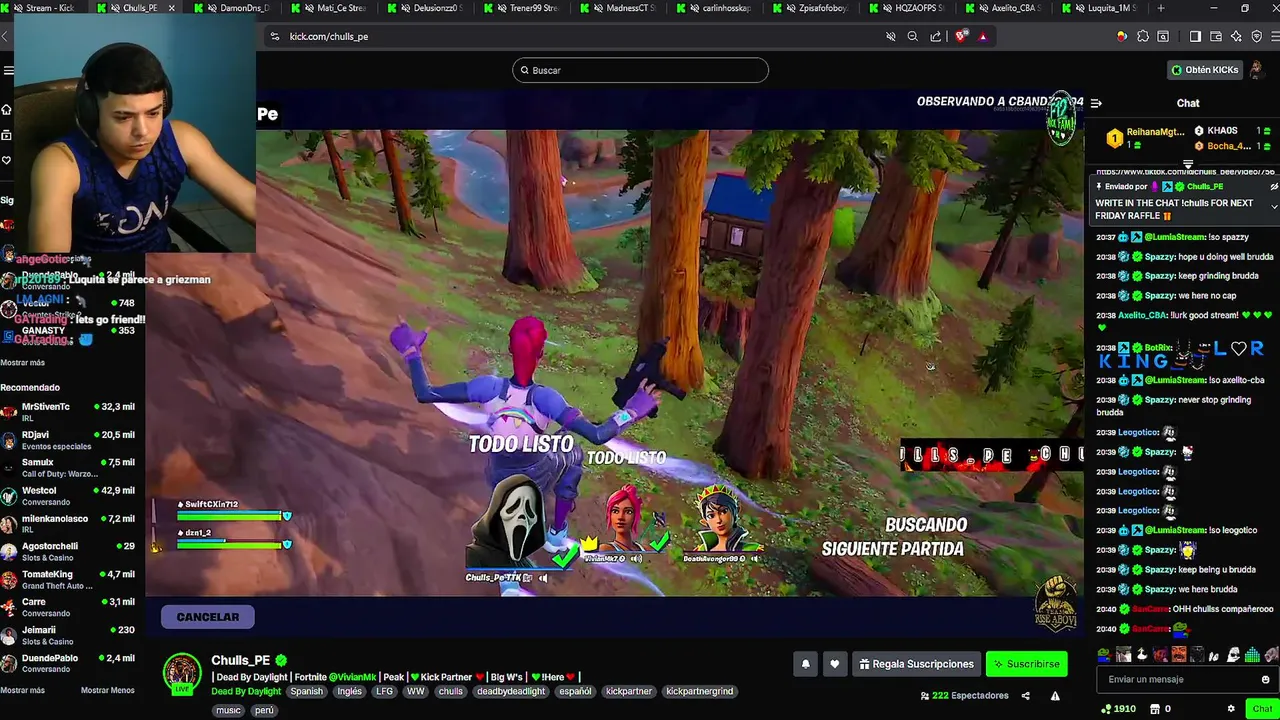Click the Obtén KICKs button
Viewport: 1280px width, 720px height.
pos(1206,70)
